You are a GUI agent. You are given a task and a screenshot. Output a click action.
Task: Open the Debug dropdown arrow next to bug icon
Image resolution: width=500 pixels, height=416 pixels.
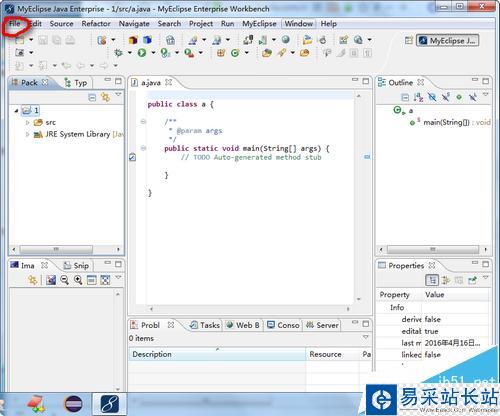130,53
